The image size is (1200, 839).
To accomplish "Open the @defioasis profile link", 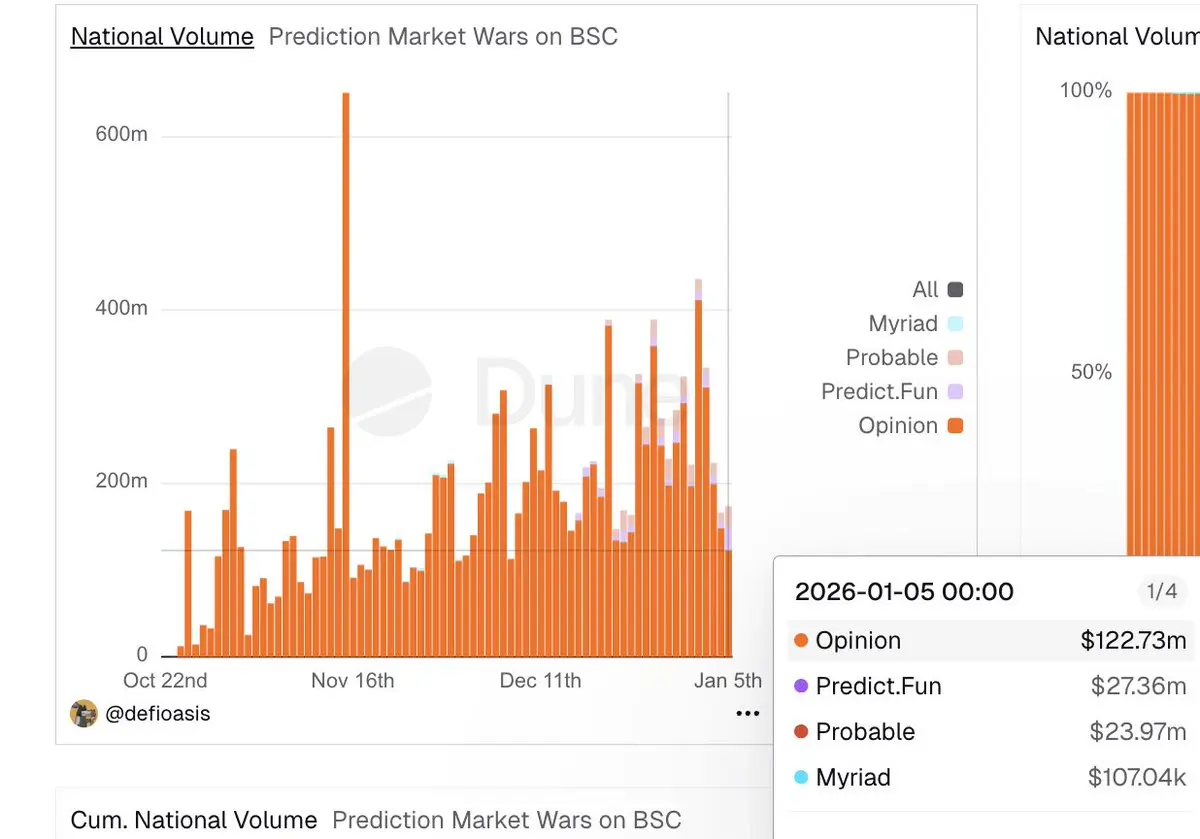I will coord(156,713).
